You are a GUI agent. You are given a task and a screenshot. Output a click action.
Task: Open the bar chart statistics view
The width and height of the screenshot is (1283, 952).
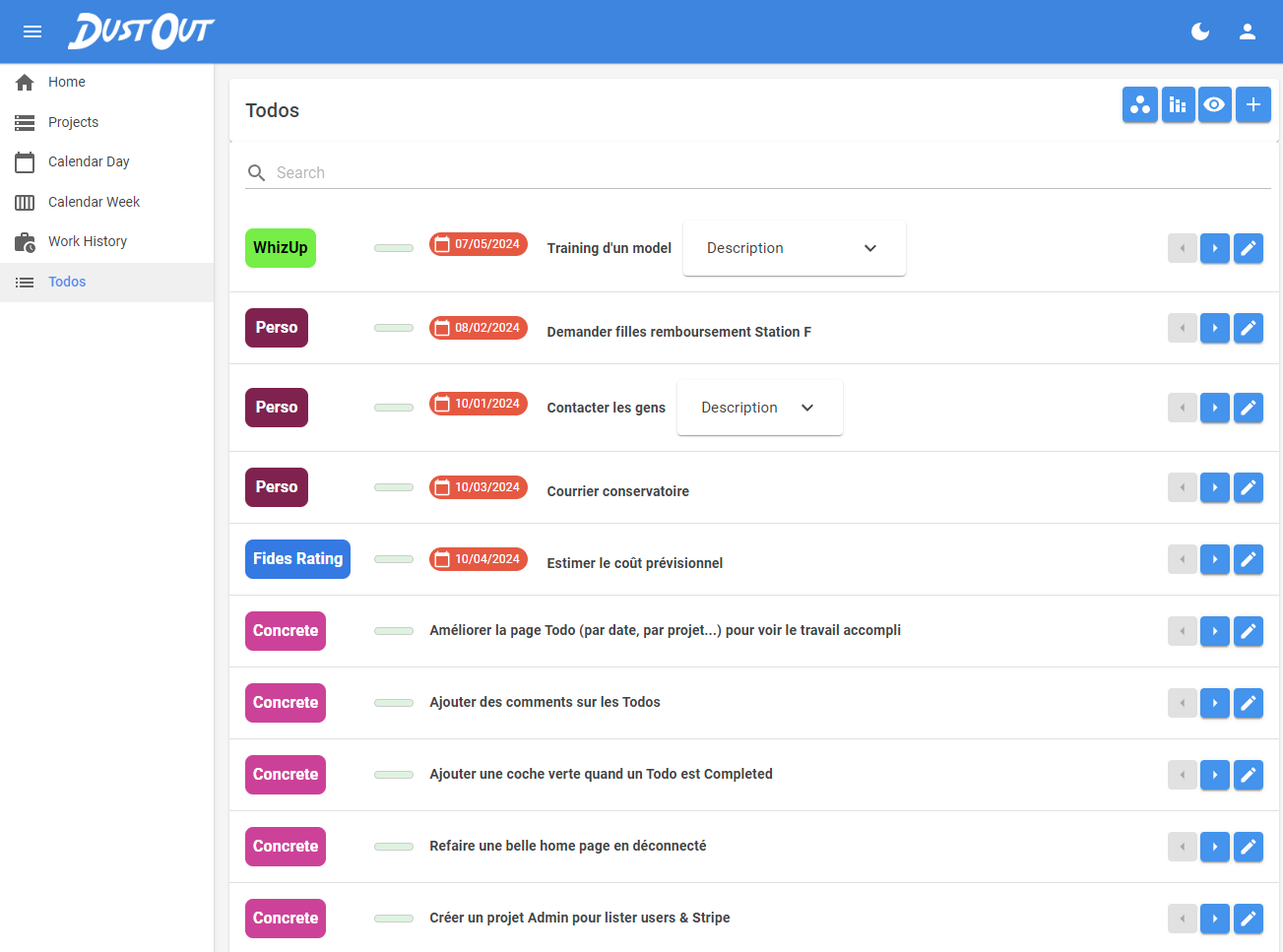pos(1178,104)
